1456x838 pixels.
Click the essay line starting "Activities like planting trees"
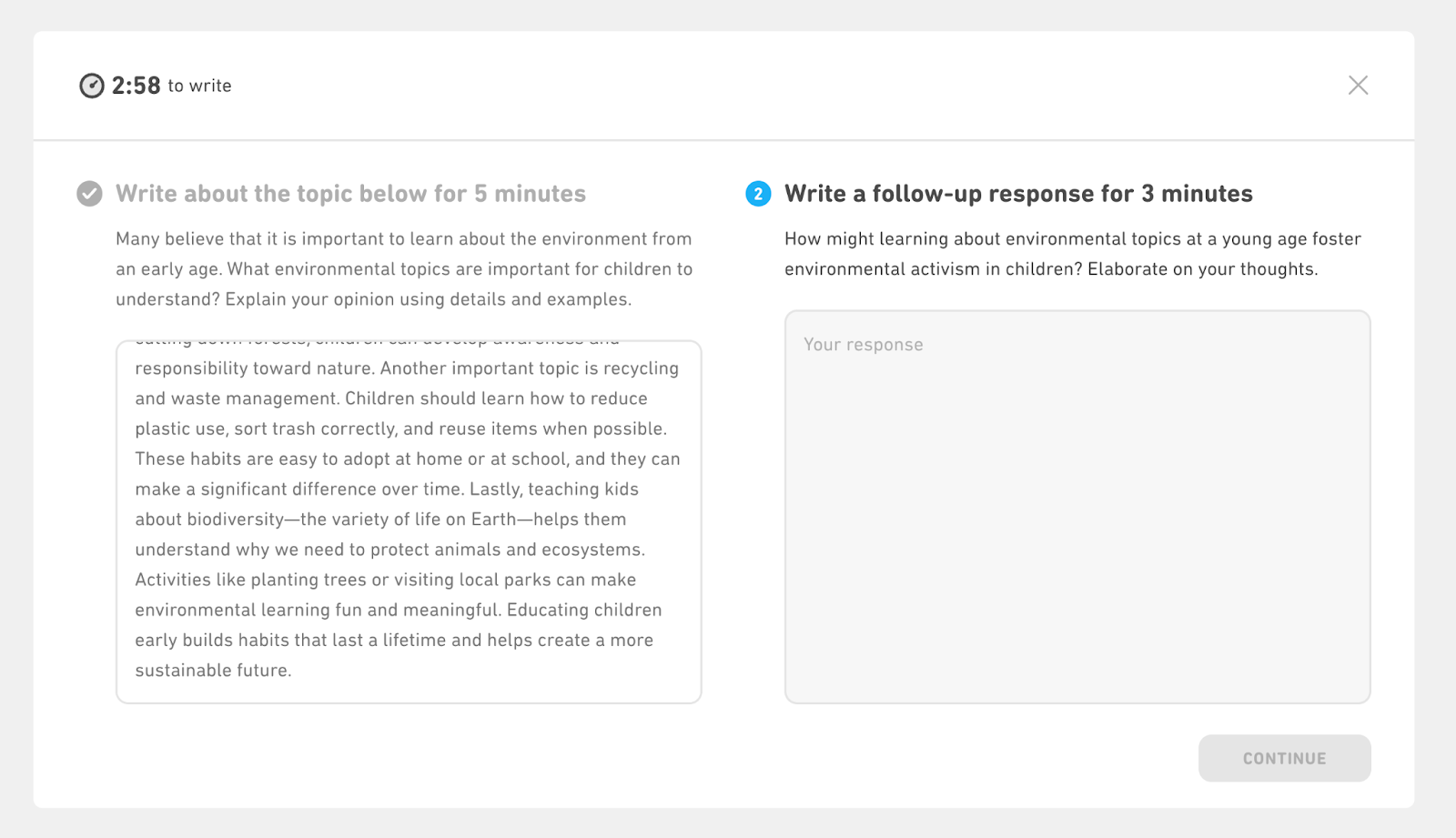point(385,580)
